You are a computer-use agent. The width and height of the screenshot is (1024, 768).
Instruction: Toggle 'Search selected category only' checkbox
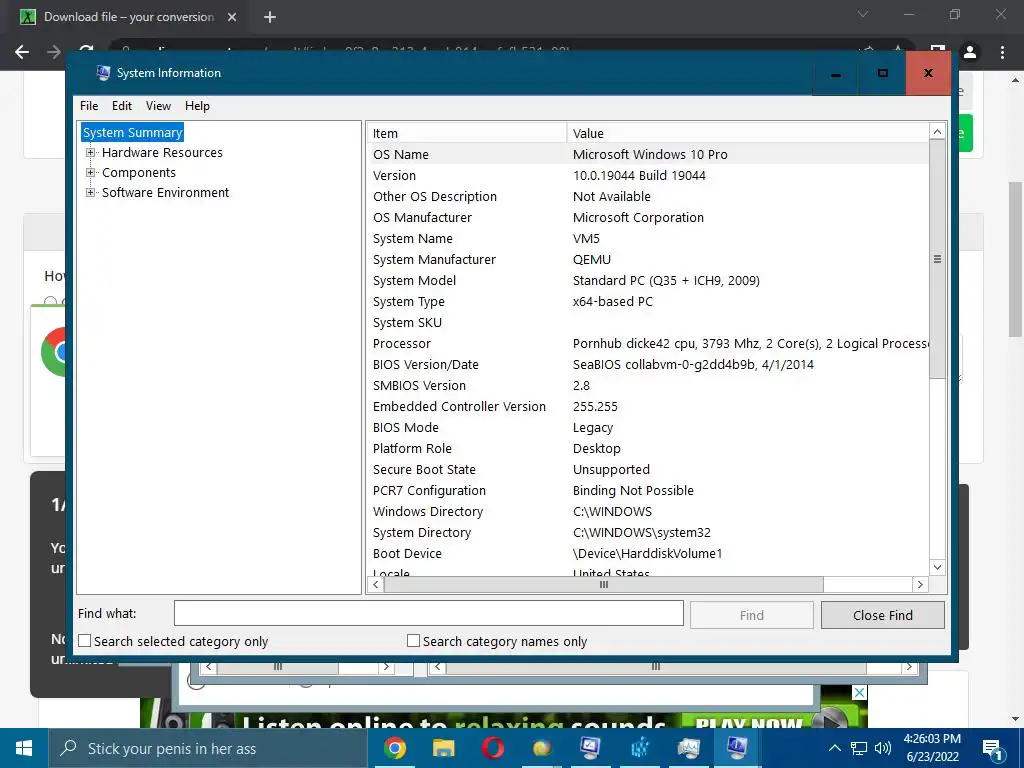[x=84, y=641]
